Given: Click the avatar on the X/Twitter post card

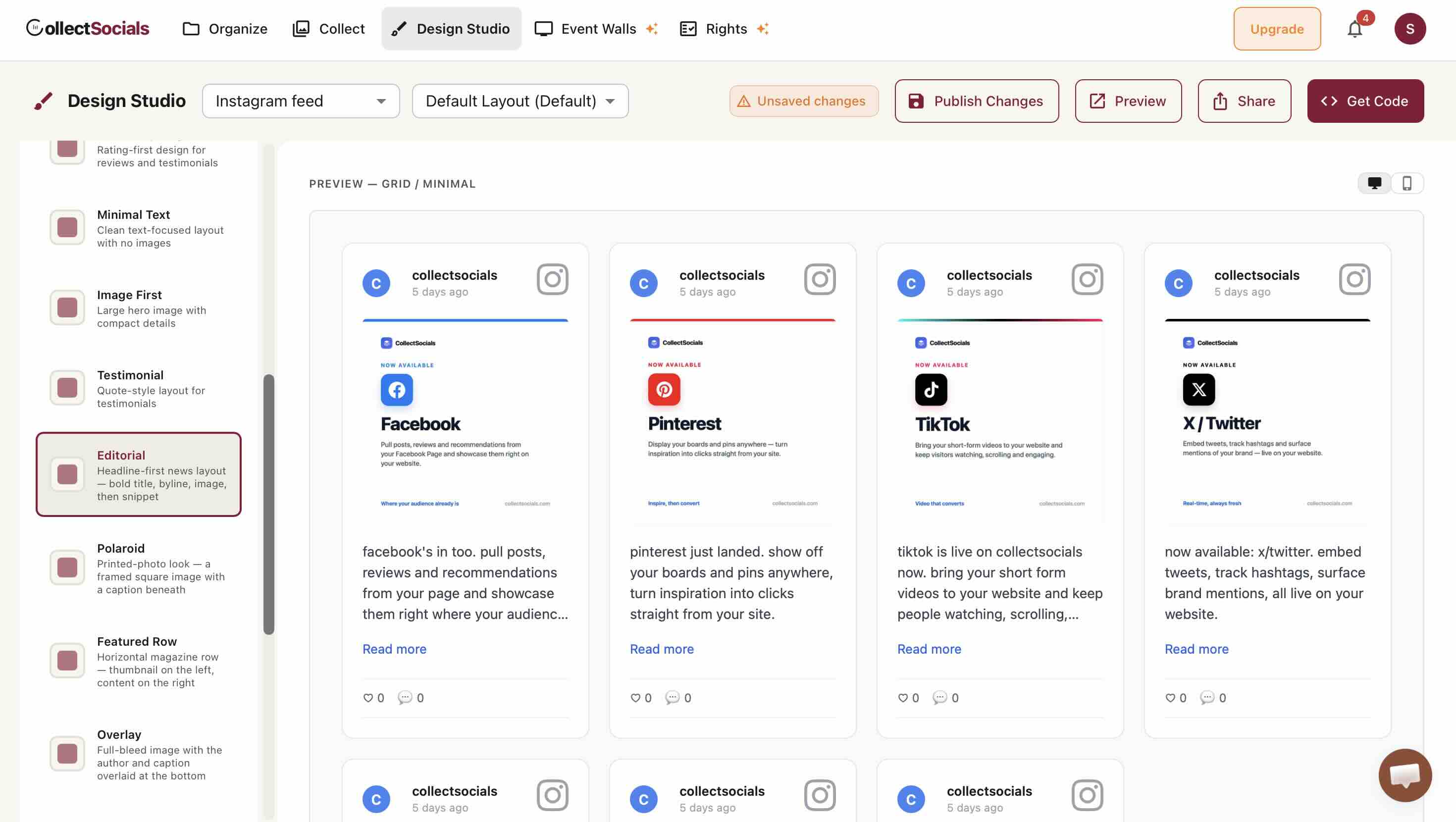Looking at the screenshot, I should pos(1179,283).
